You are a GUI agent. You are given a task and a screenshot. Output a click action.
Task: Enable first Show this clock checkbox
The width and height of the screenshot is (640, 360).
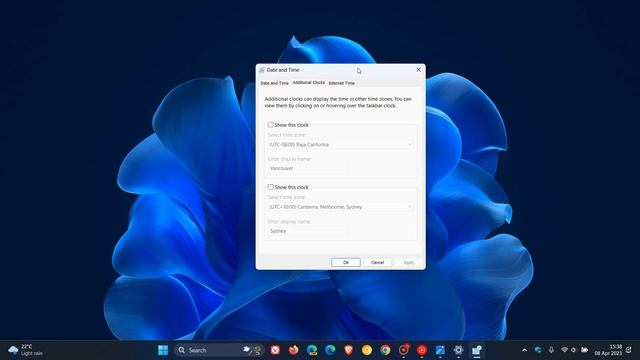(270, 125)
